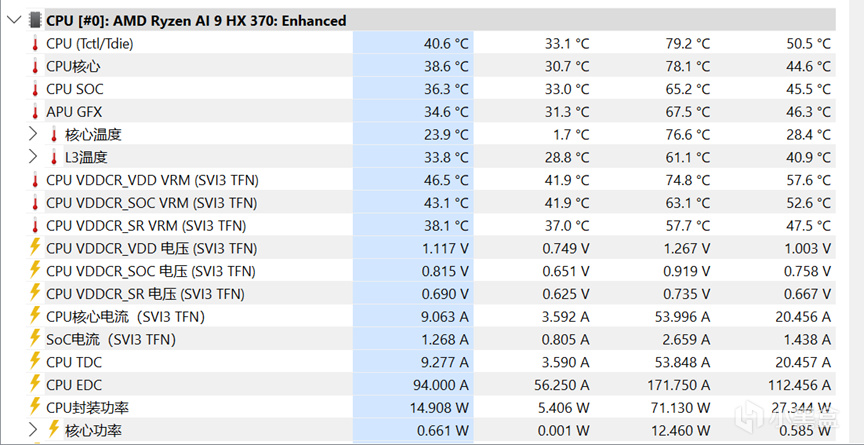Select the CPU (Tctl/Tdie) sensor row label
Screen dimensions: 864x445
[90, 44]
